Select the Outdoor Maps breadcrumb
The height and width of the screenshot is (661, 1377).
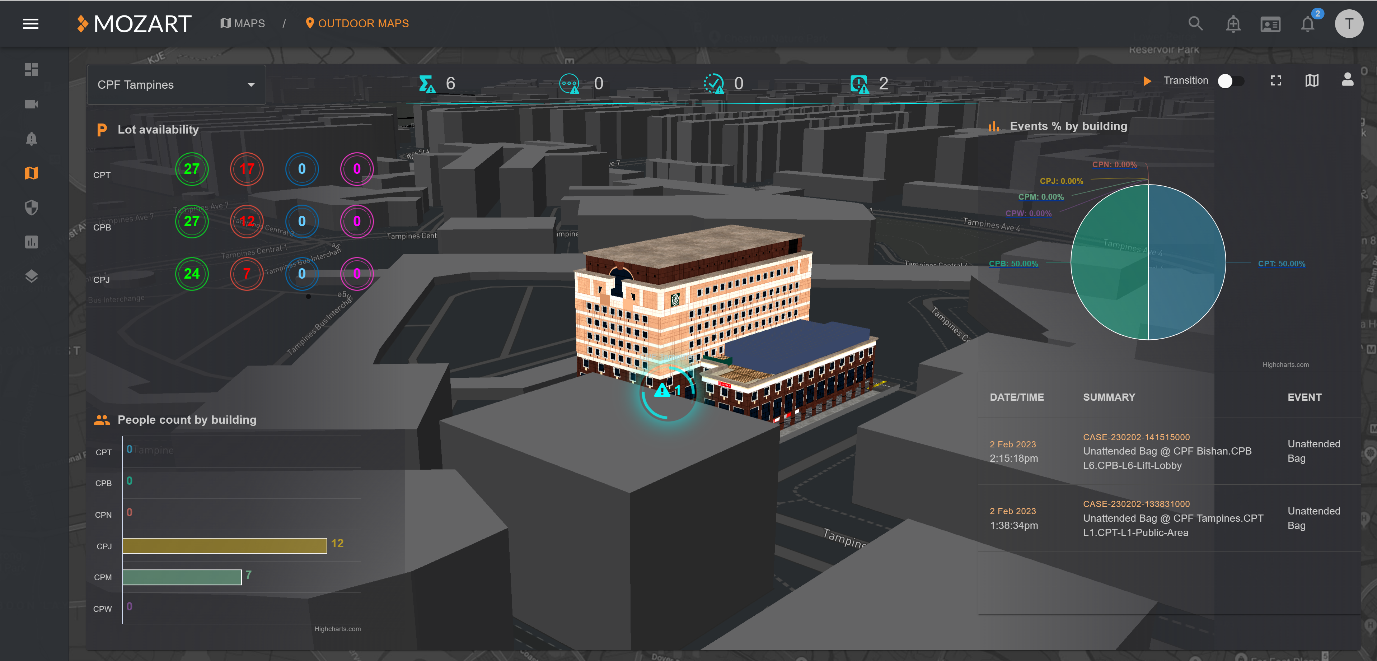pyautogui.click(x=357, y=23)
